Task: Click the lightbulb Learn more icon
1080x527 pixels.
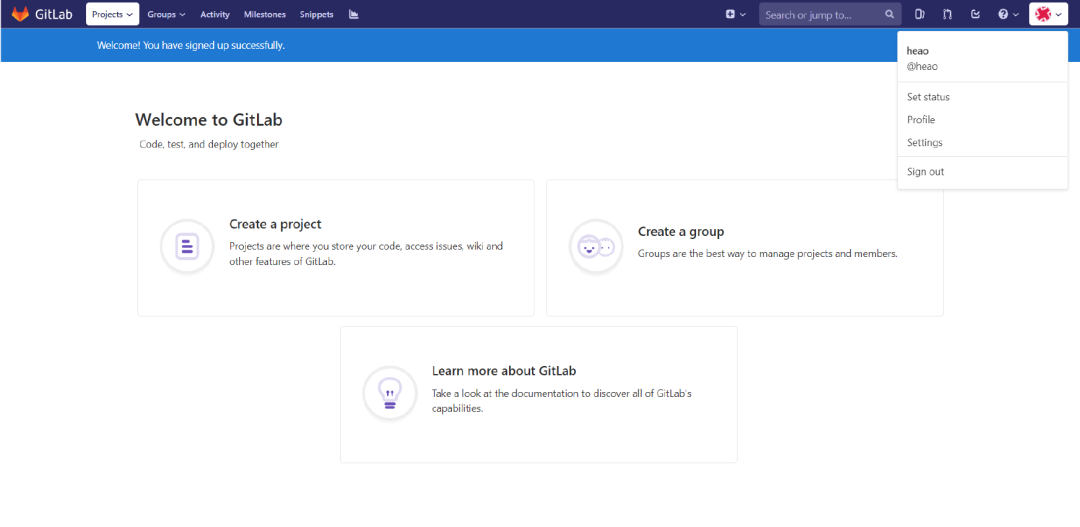Action: [389, 393]
